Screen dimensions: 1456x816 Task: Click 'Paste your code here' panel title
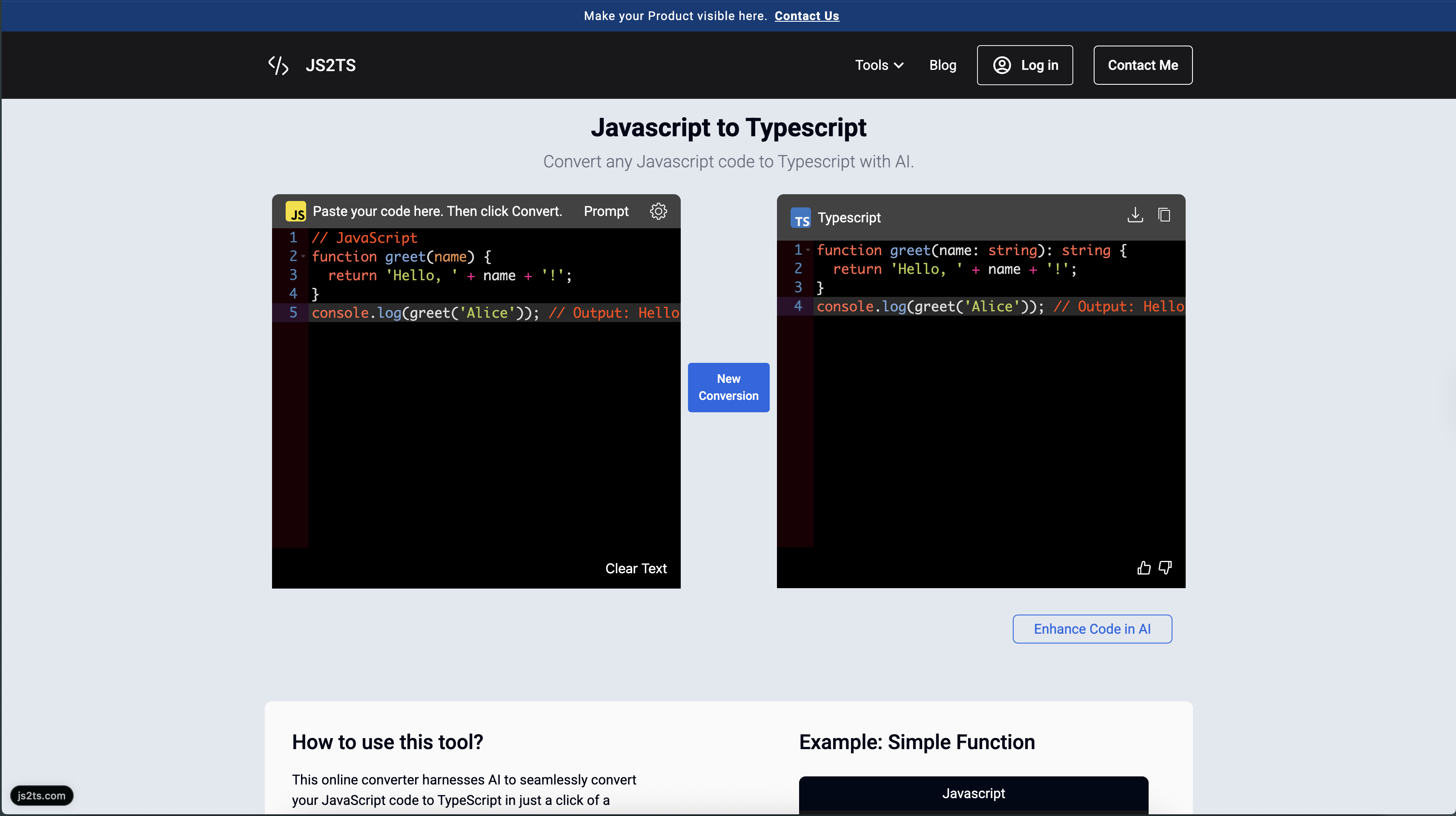[x=437, y=211]
